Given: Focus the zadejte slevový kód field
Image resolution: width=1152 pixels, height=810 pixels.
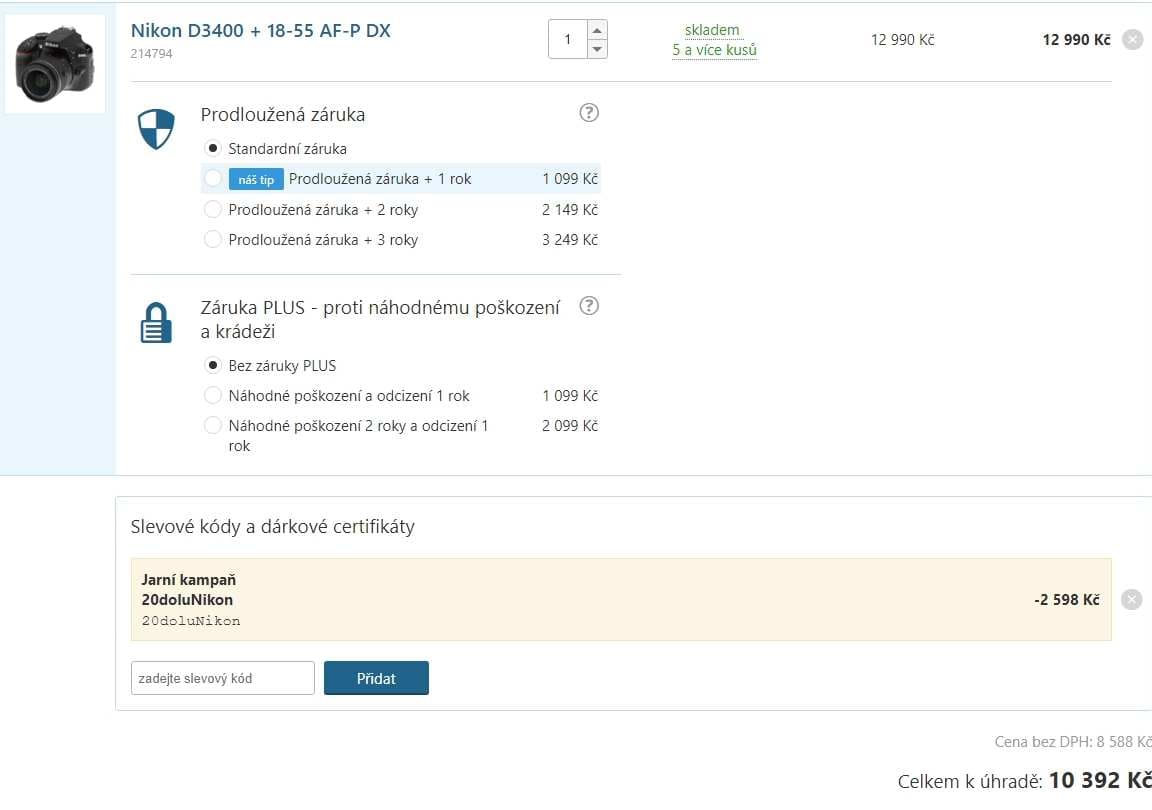Looking at the screenshot, I should (223, 678).
